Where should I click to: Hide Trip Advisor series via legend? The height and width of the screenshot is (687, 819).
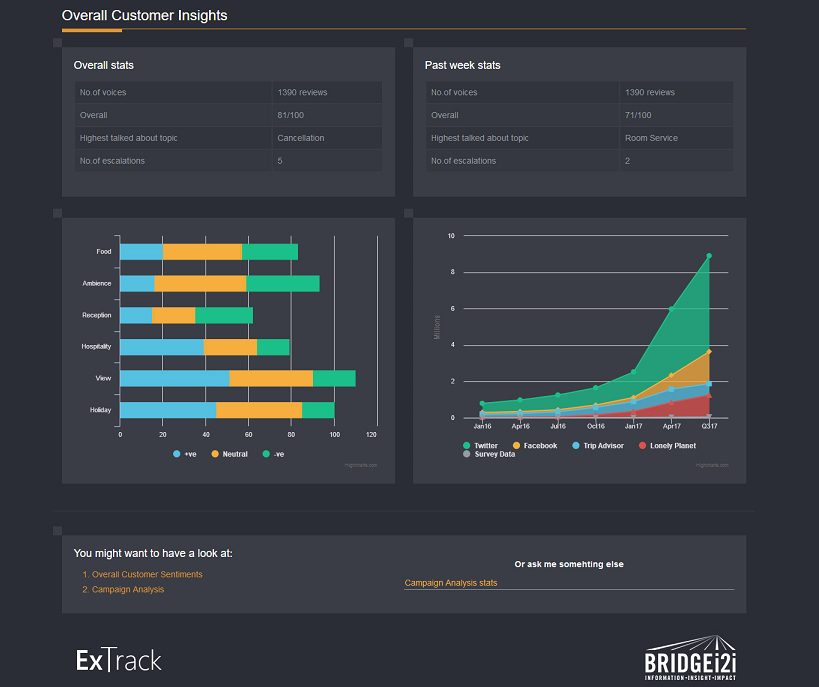click(597, 445)
